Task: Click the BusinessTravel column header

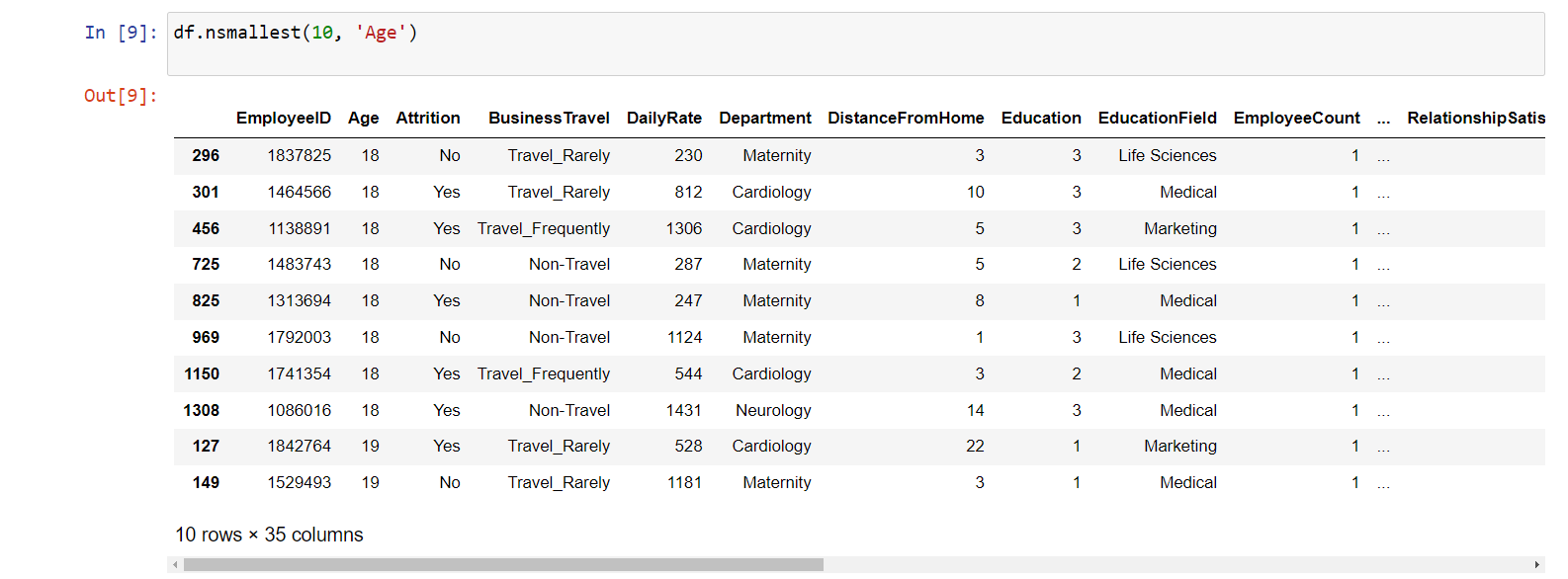Action: click(x=549, y=118)
